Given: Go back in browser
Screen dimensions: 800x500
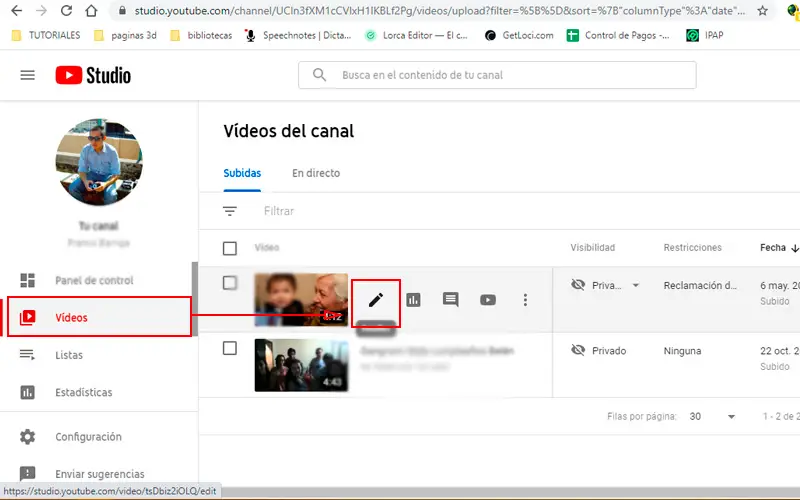Looking at the screenshot, I should point(17,11).
